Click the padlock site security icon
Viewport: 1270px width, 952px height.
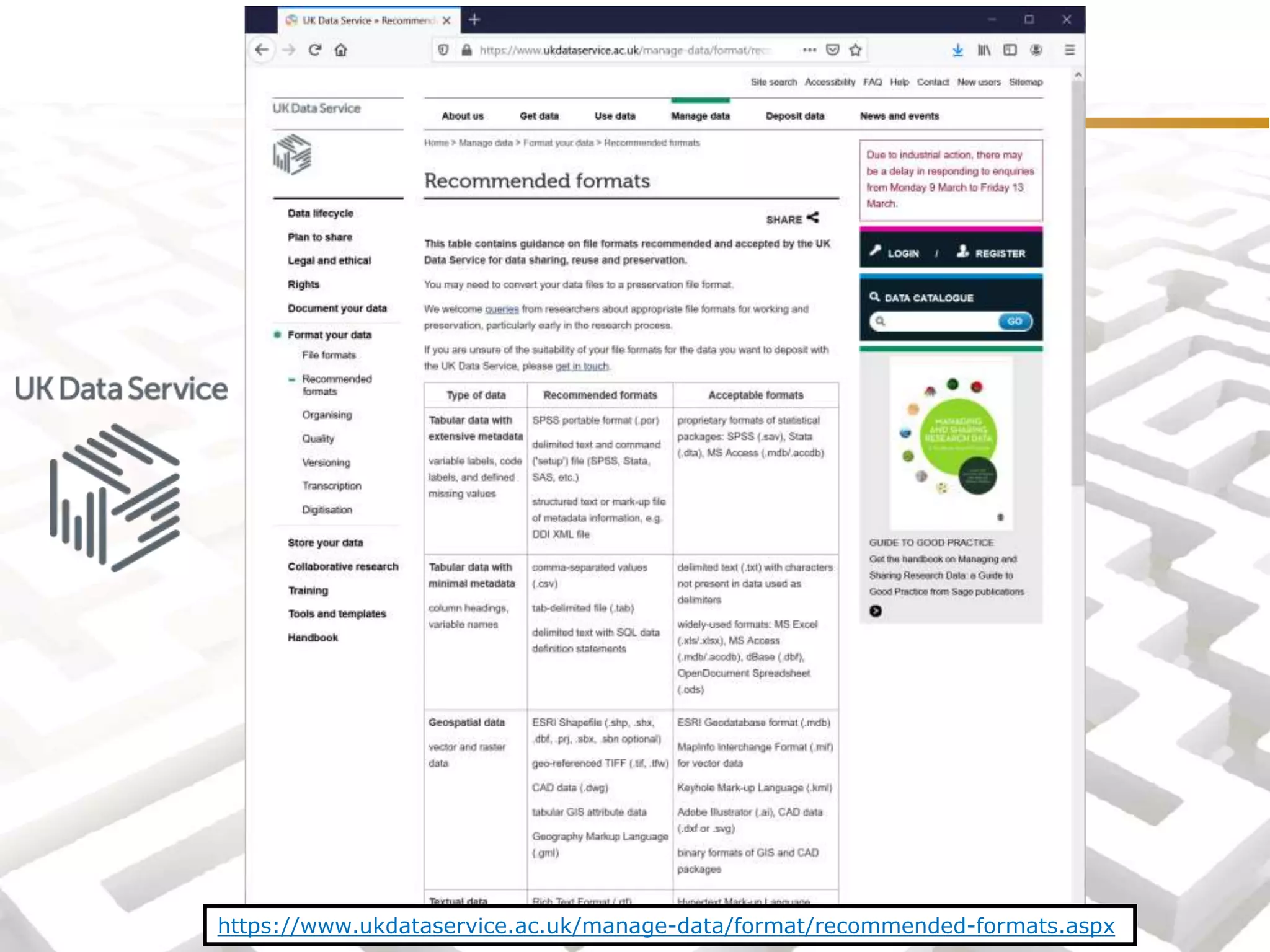466,50
